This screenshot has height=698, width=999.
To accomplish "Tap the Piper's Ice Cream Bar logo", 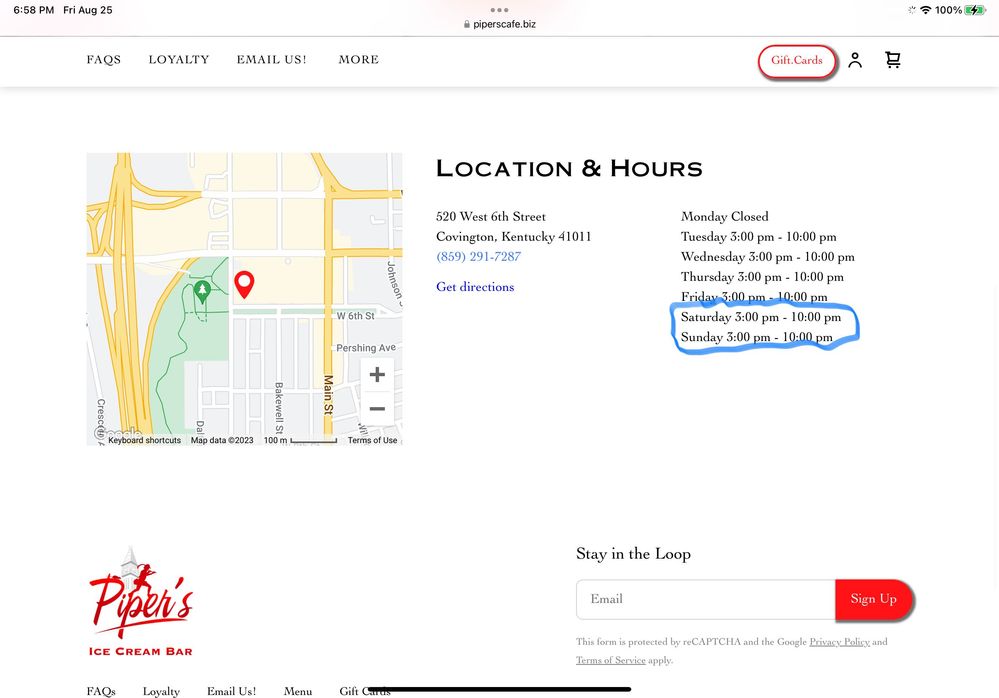I will coord(141,601).
